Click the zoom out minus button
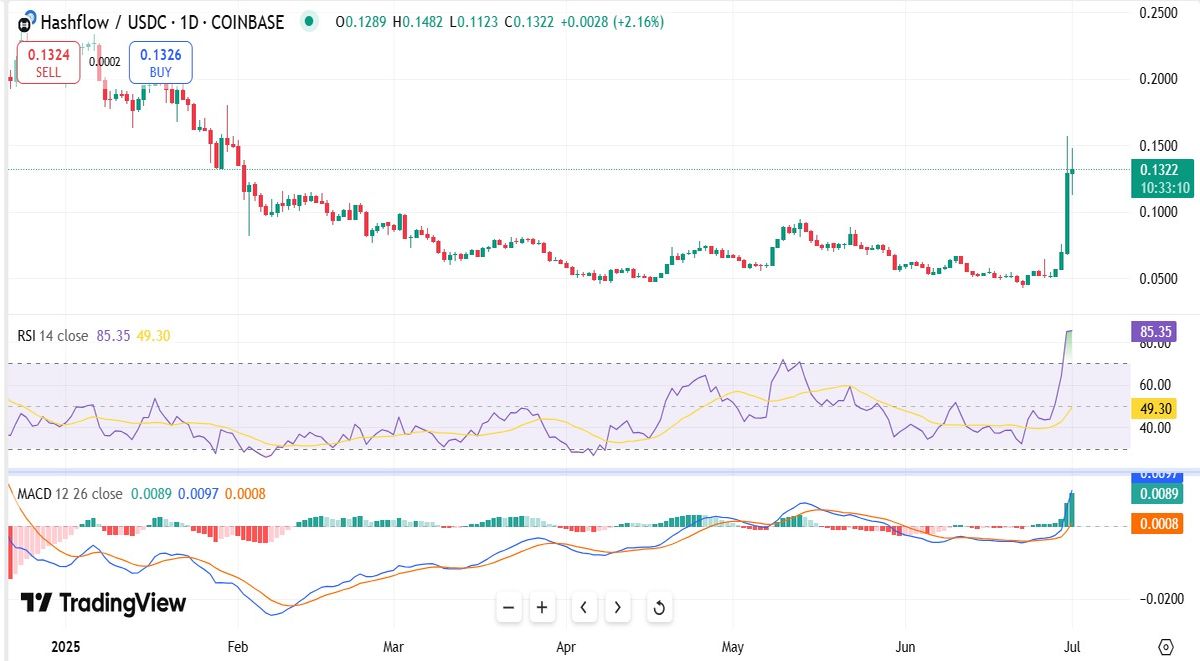Viewport: 1200px width, 661px height. click(x=509, y=607)
